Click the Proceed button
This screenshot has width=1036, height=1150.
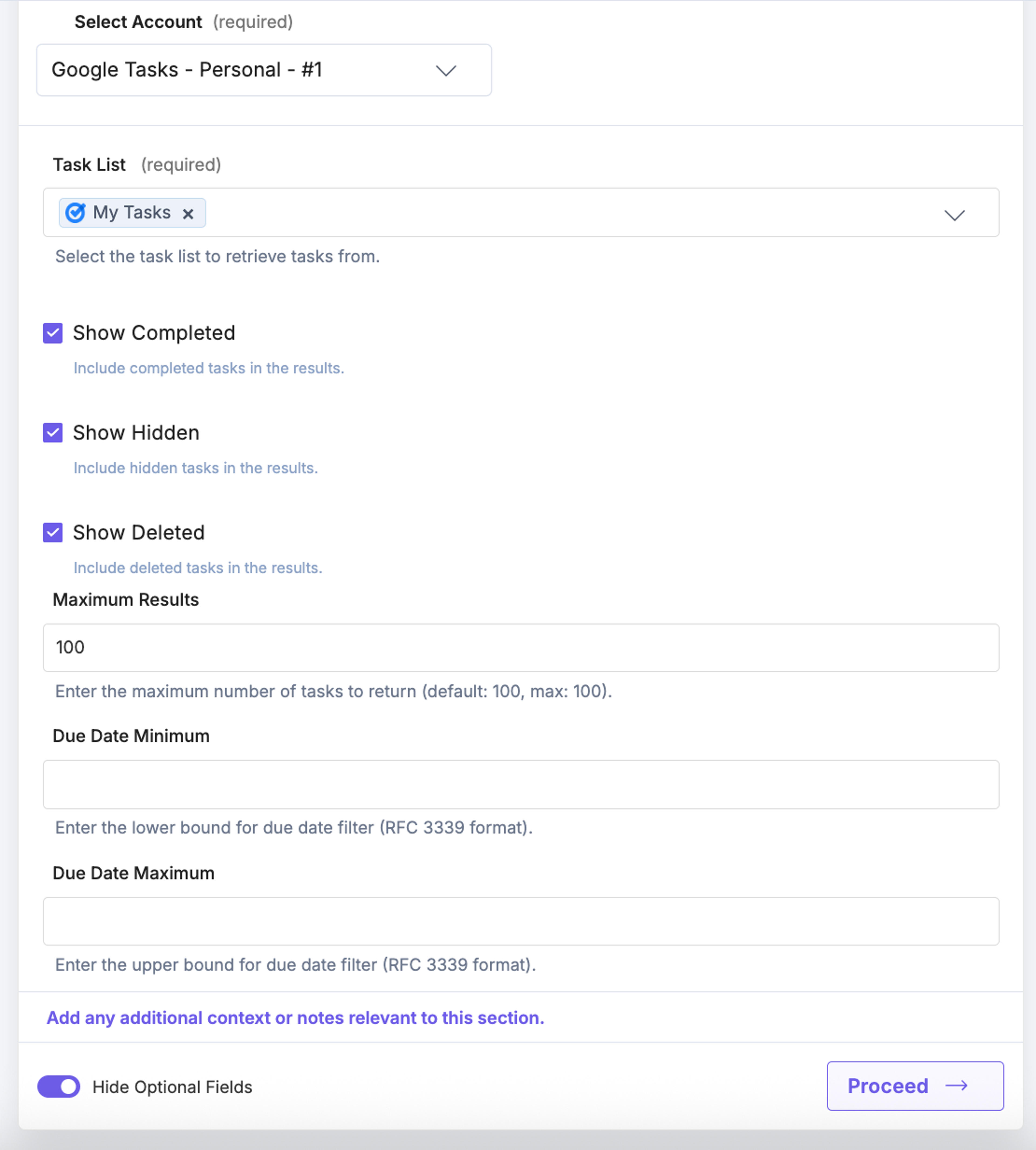(x=915, y=1086)
